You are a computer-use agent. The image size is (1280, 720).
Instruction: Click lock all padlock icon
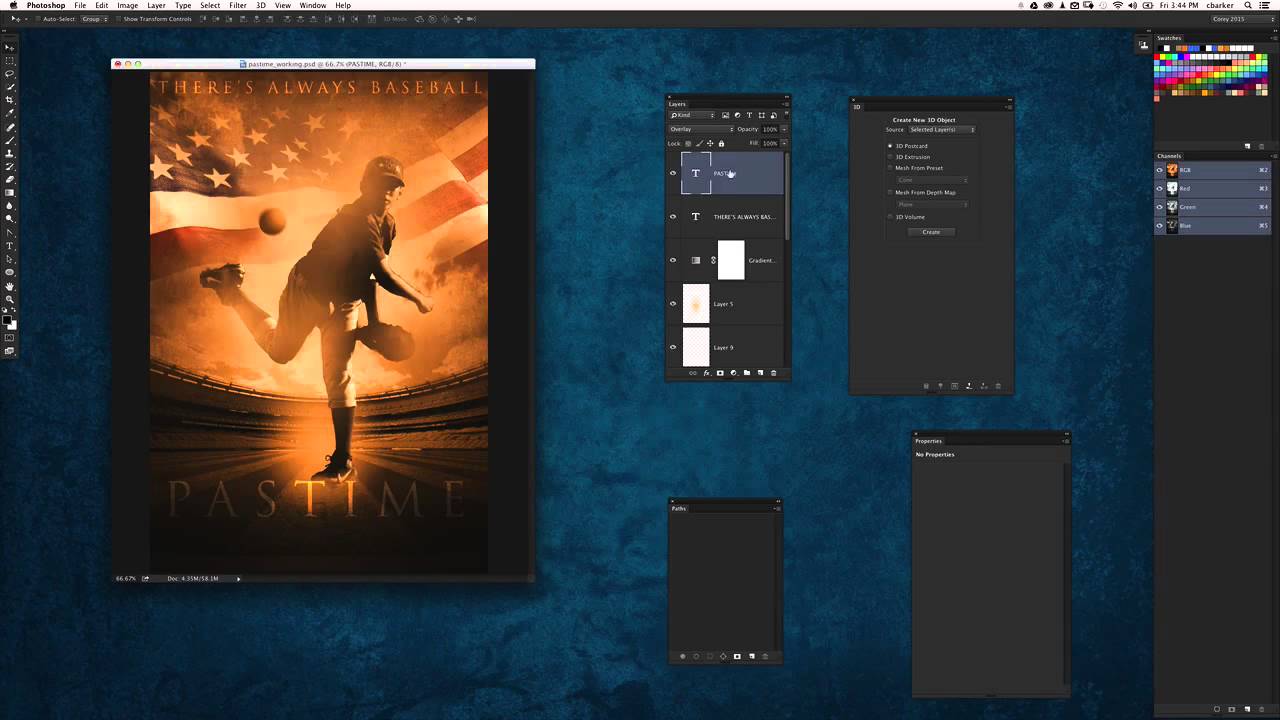(x=721, y=143)
